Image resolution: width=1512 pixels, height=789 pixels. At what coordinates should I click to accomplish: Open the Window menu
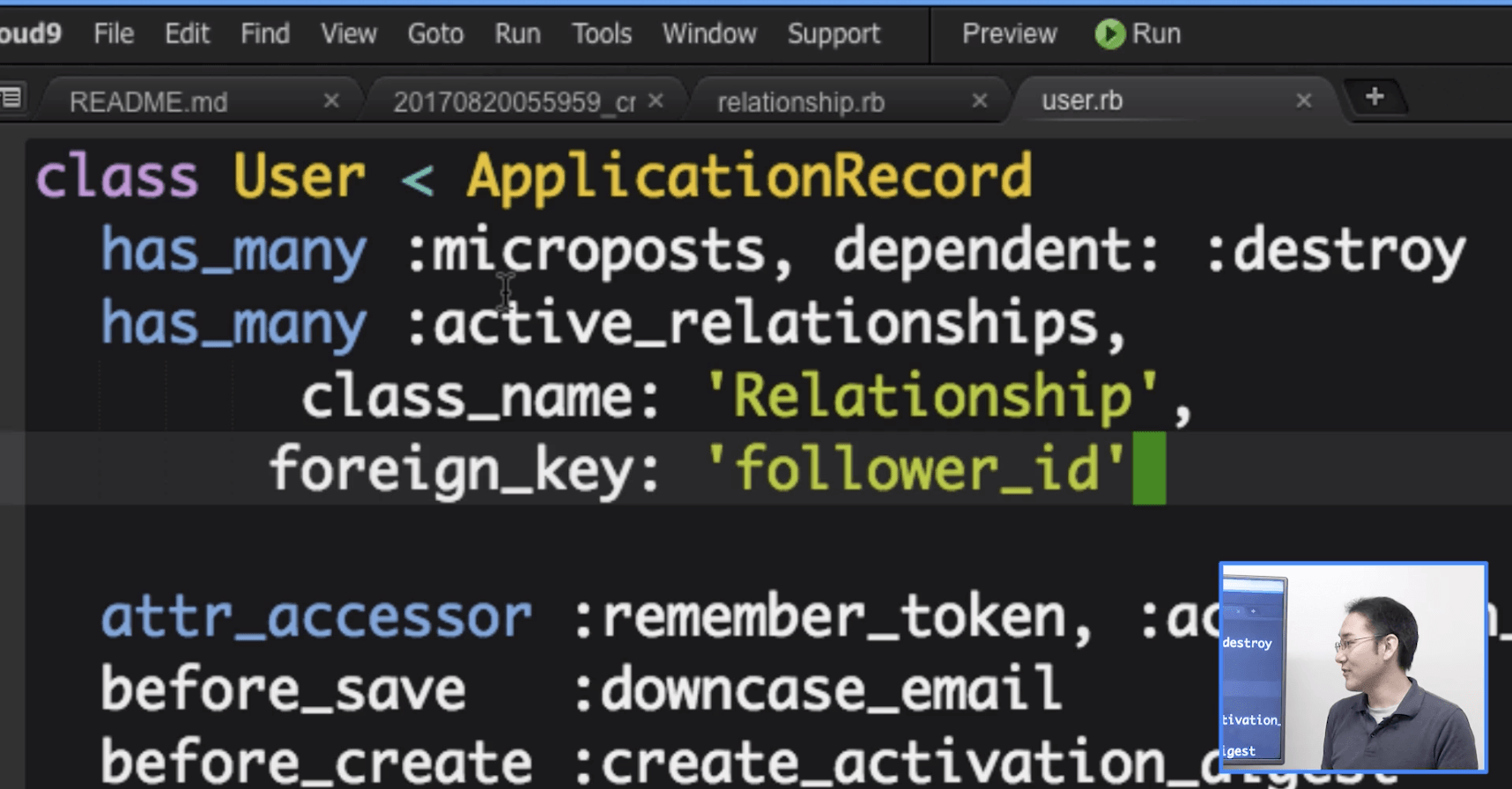709,33
